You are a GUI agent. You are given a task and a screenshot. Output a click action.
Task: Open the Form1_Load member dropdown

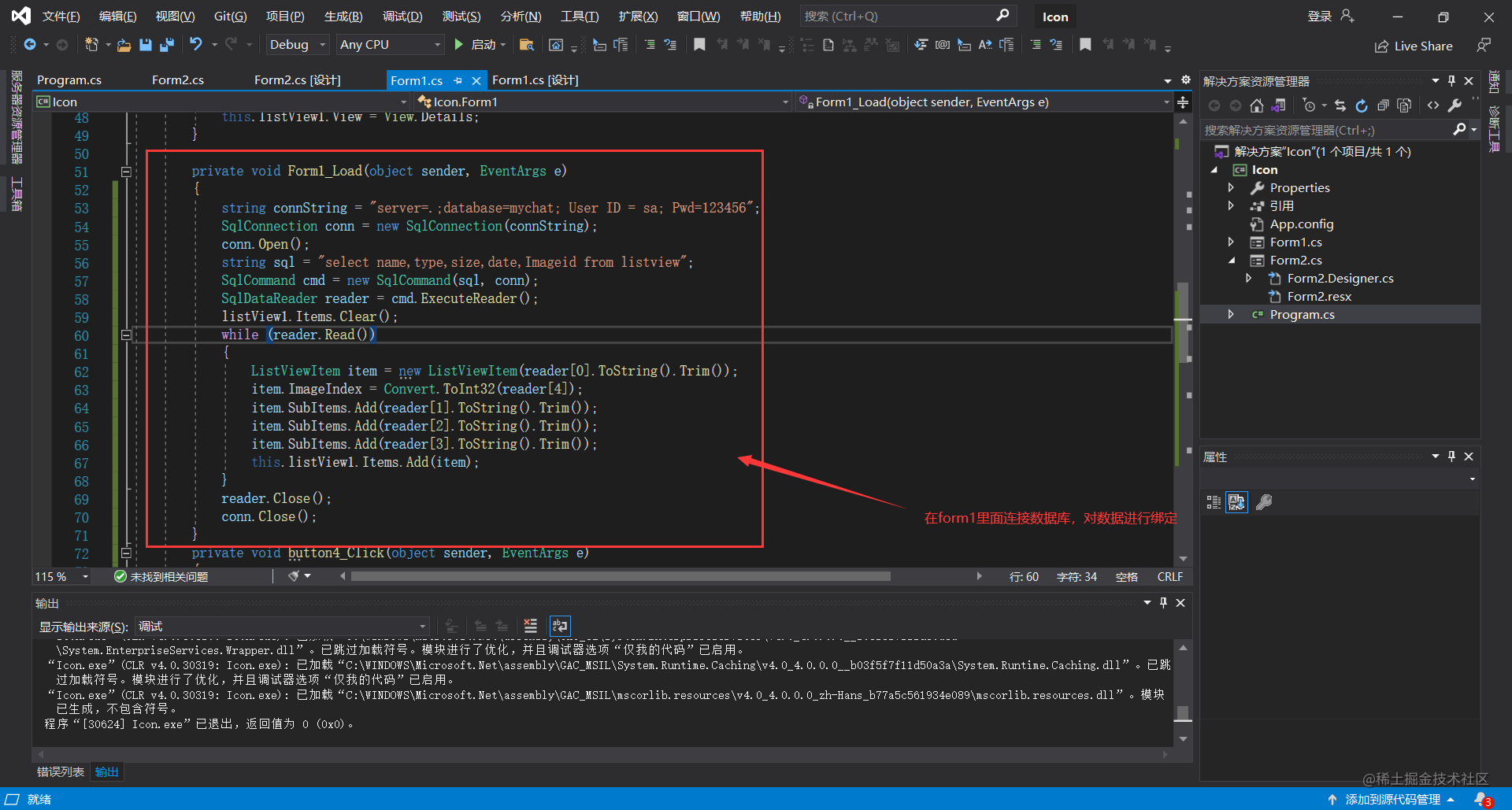984,102
